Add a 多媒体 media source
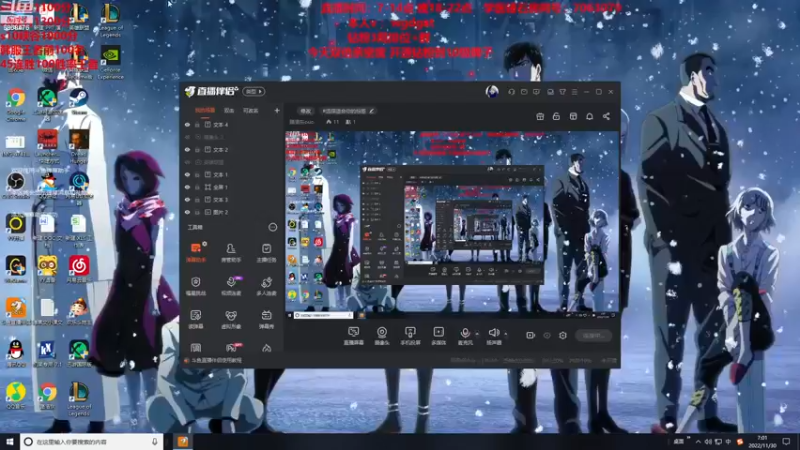Screen dimensions: 800x450 (438, 336)
